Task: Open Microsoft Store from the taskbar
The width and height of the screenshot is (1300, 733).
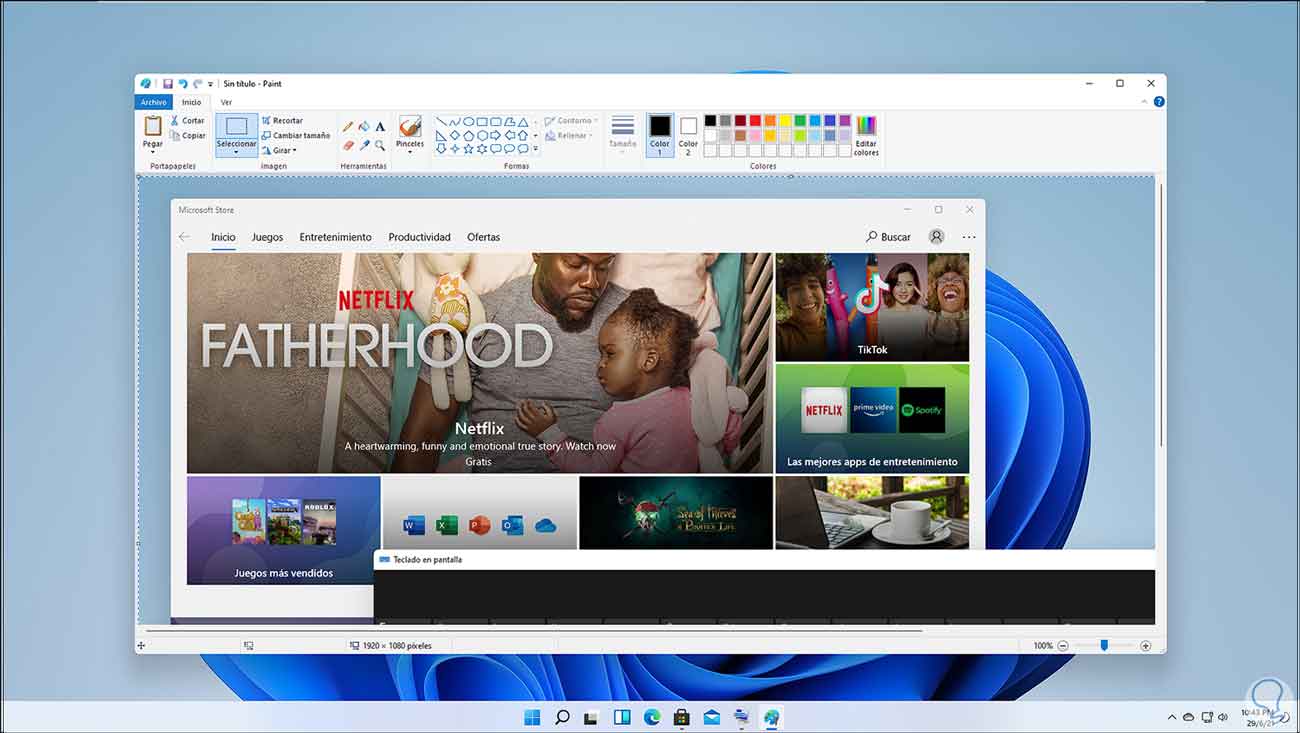Action: [x=682, y=717]
